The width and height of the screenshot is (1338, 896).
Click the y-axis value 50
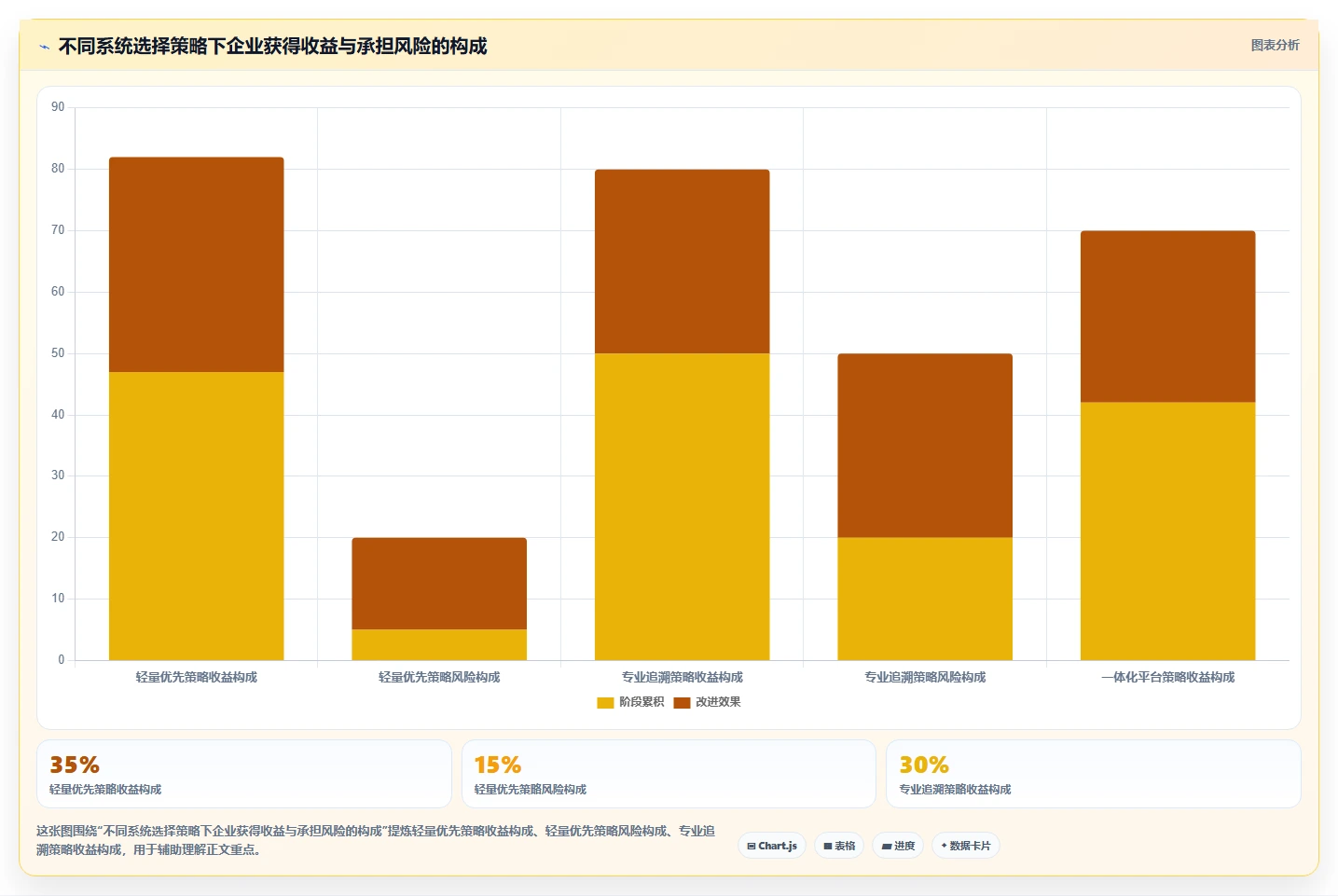(58, 353)
